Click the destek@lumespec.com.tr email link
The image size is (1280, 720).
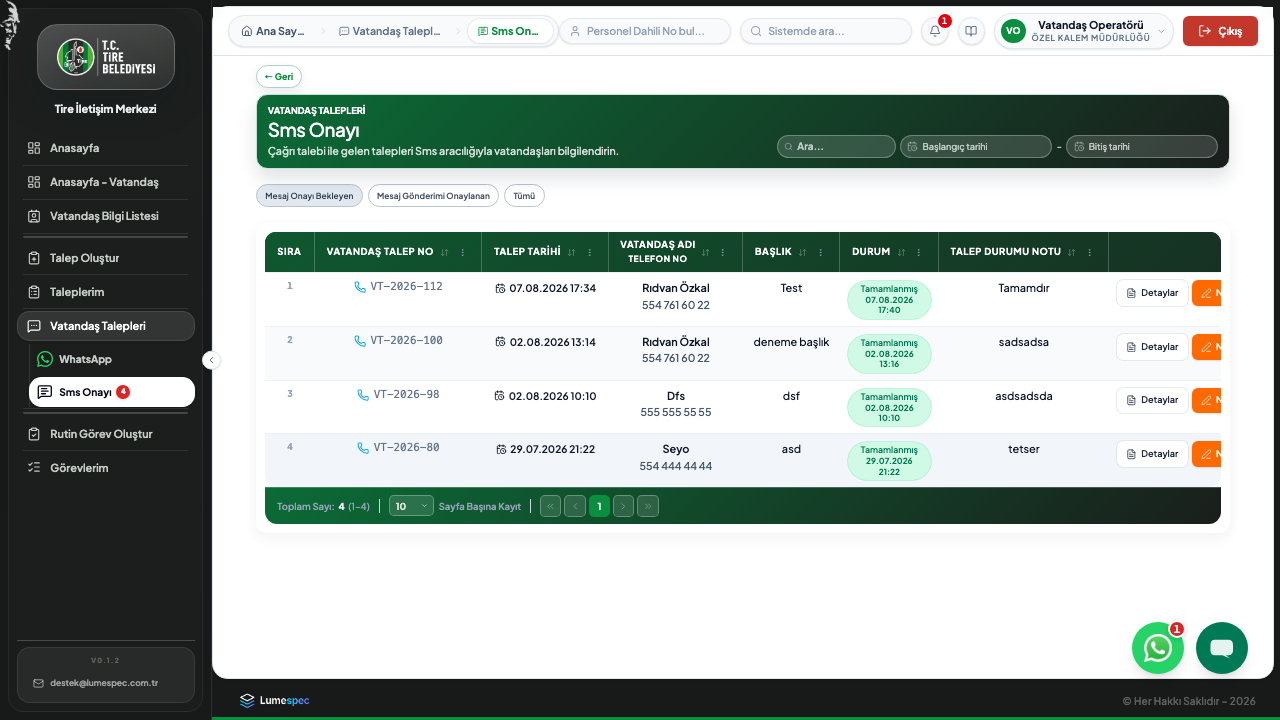[x=104, y=683]
